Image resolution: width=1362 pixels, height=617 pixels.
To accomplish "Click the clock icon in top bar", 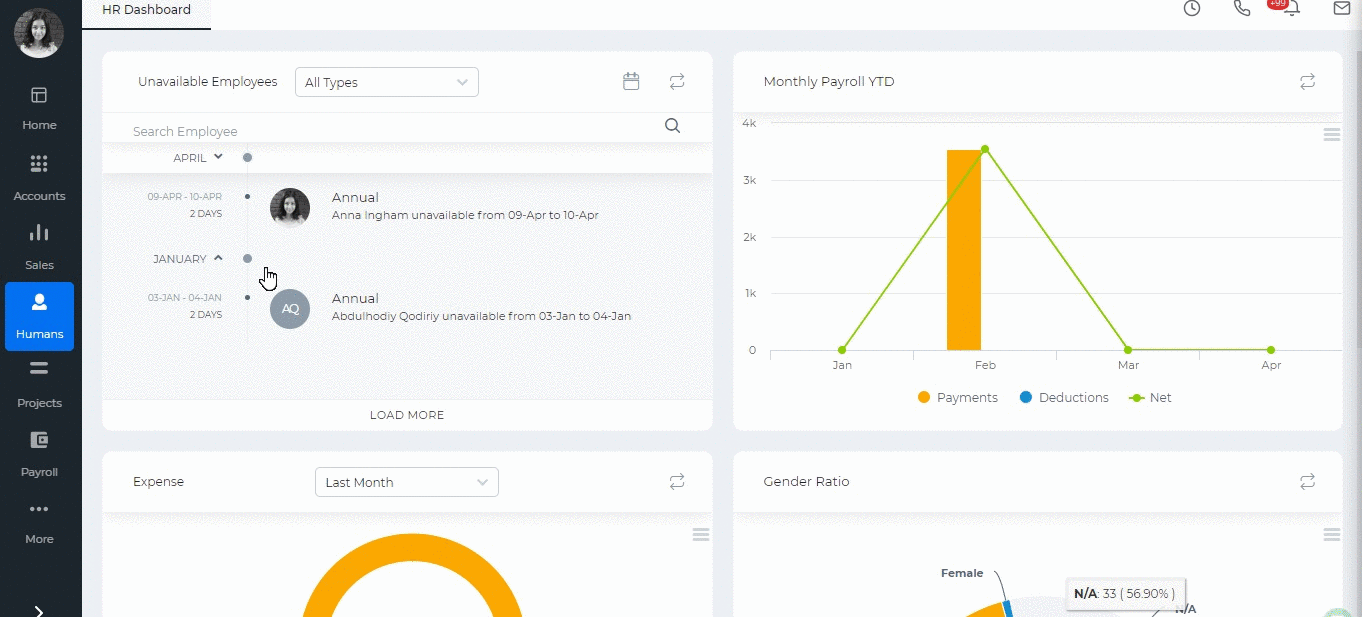I will pos(1192,8).
